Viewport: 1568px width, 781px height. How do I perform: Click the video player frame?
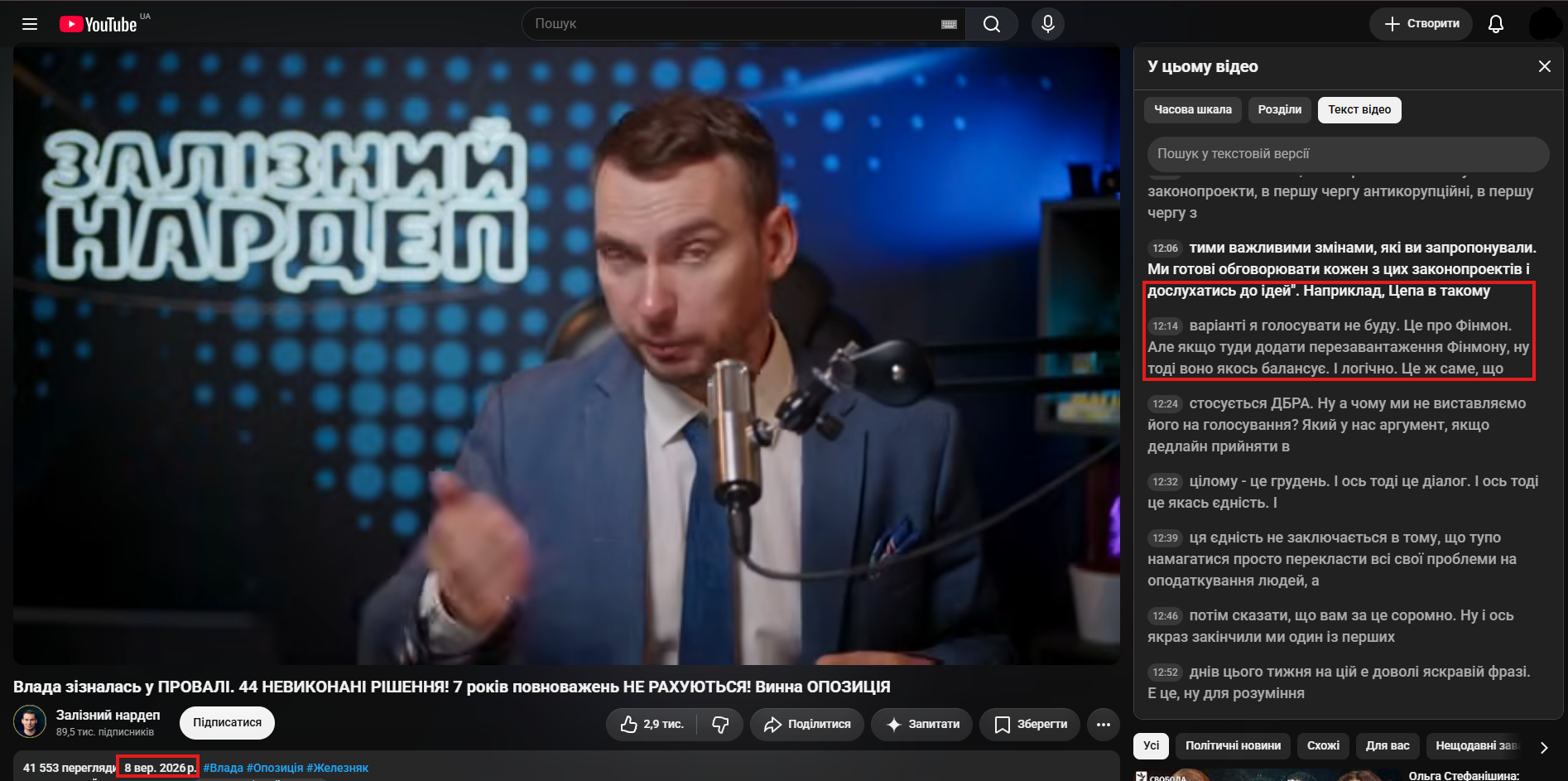coord(566,355)
